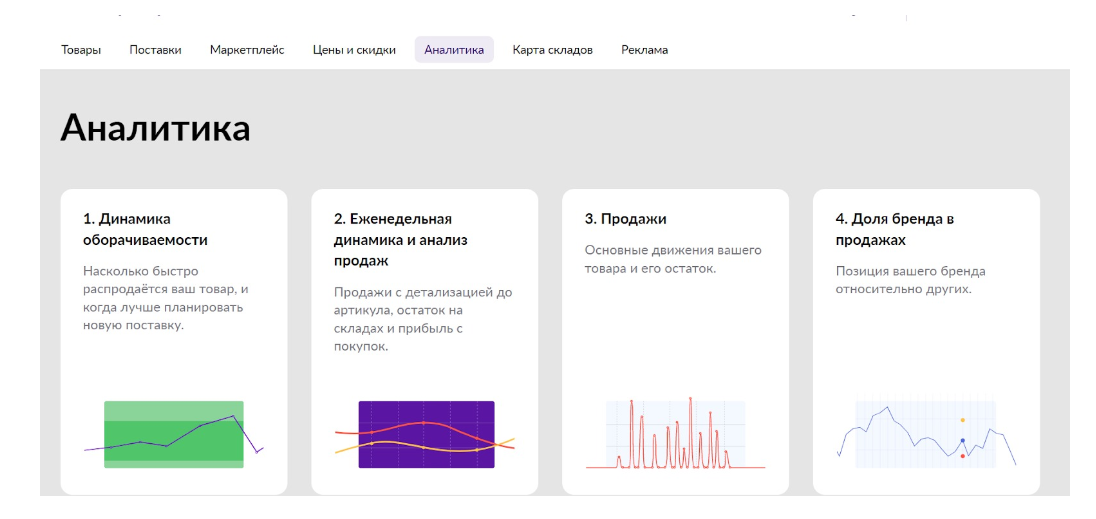Image resolution: width=1096 pixels, height=519 pixels.
Task: Click the Аналитика page heading
Action: (x=155, y=128)
